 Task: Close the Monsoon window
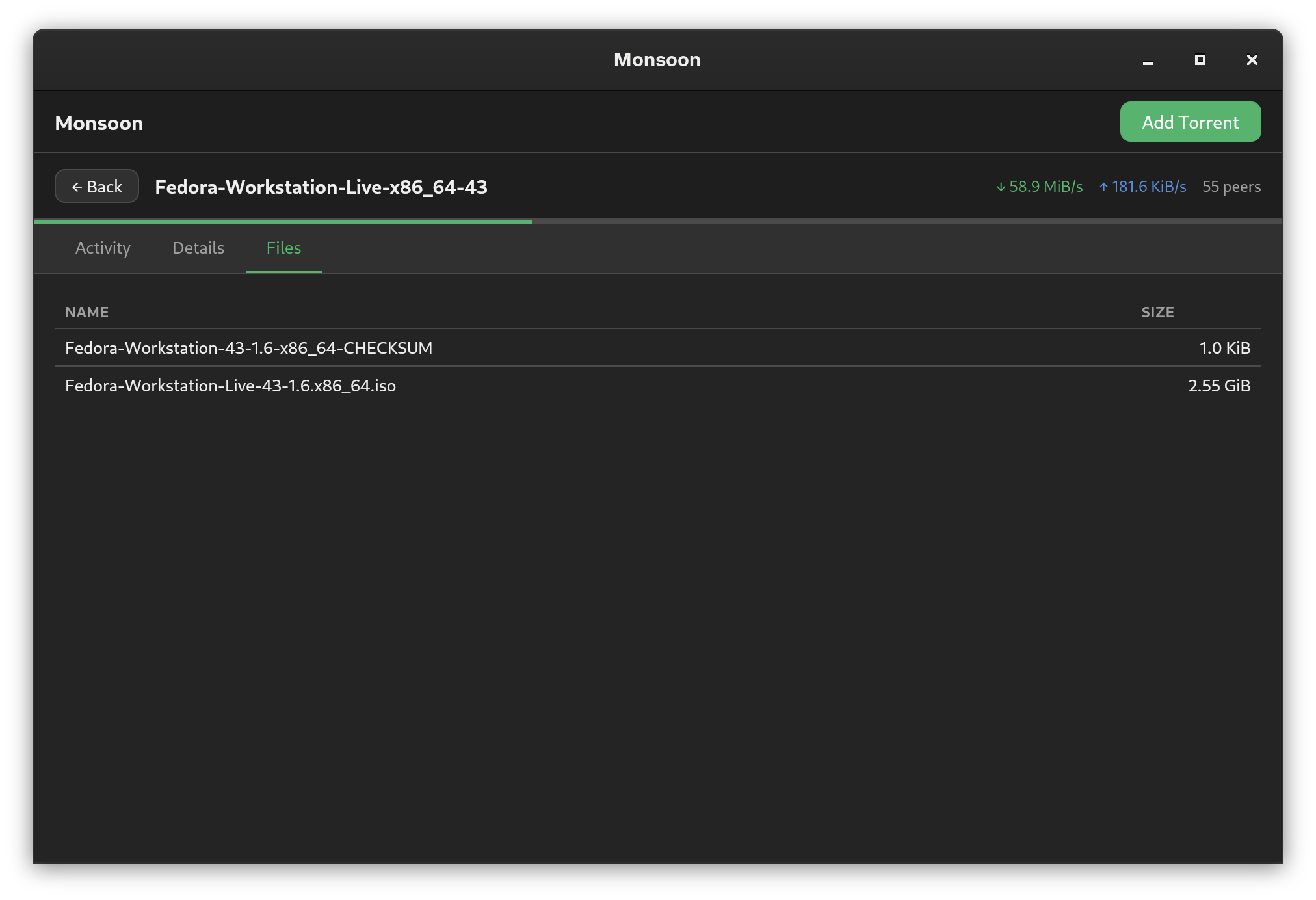click(1252, 60)
